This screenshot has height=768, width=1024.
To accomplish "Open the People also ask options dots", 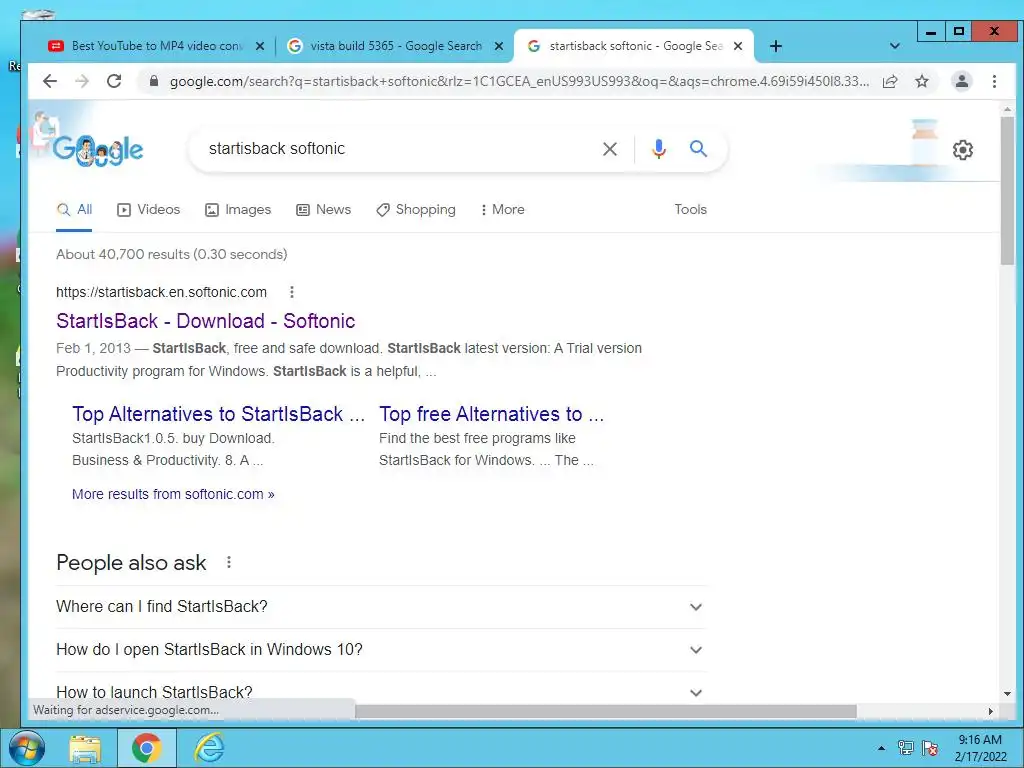I will (x=229, y=562).
